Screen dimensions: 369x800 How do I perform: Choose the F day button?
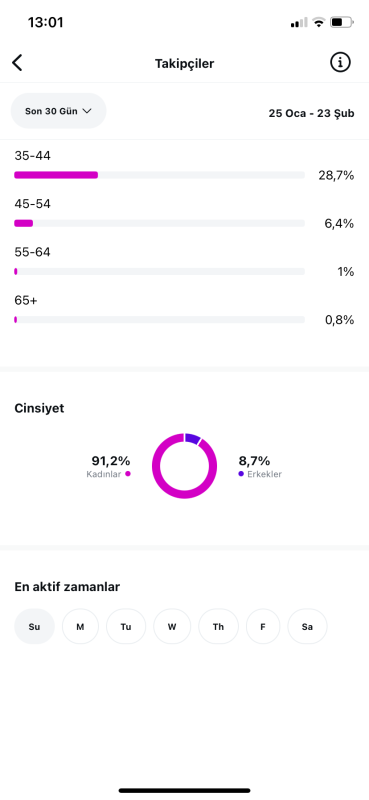[x=263, y=627]
